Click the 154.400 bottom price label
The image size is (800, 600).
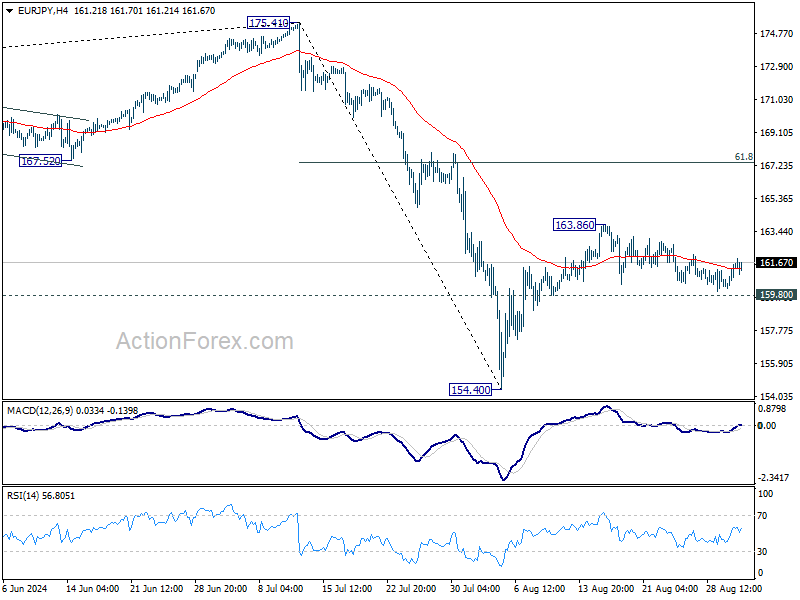coord(470,390)
